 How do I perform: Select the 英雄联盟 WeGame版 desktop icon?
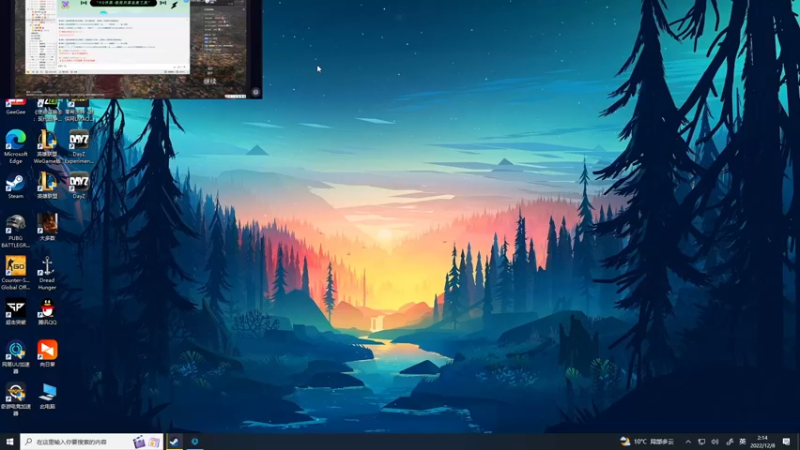pyautogui.click(x=47, y=147)
